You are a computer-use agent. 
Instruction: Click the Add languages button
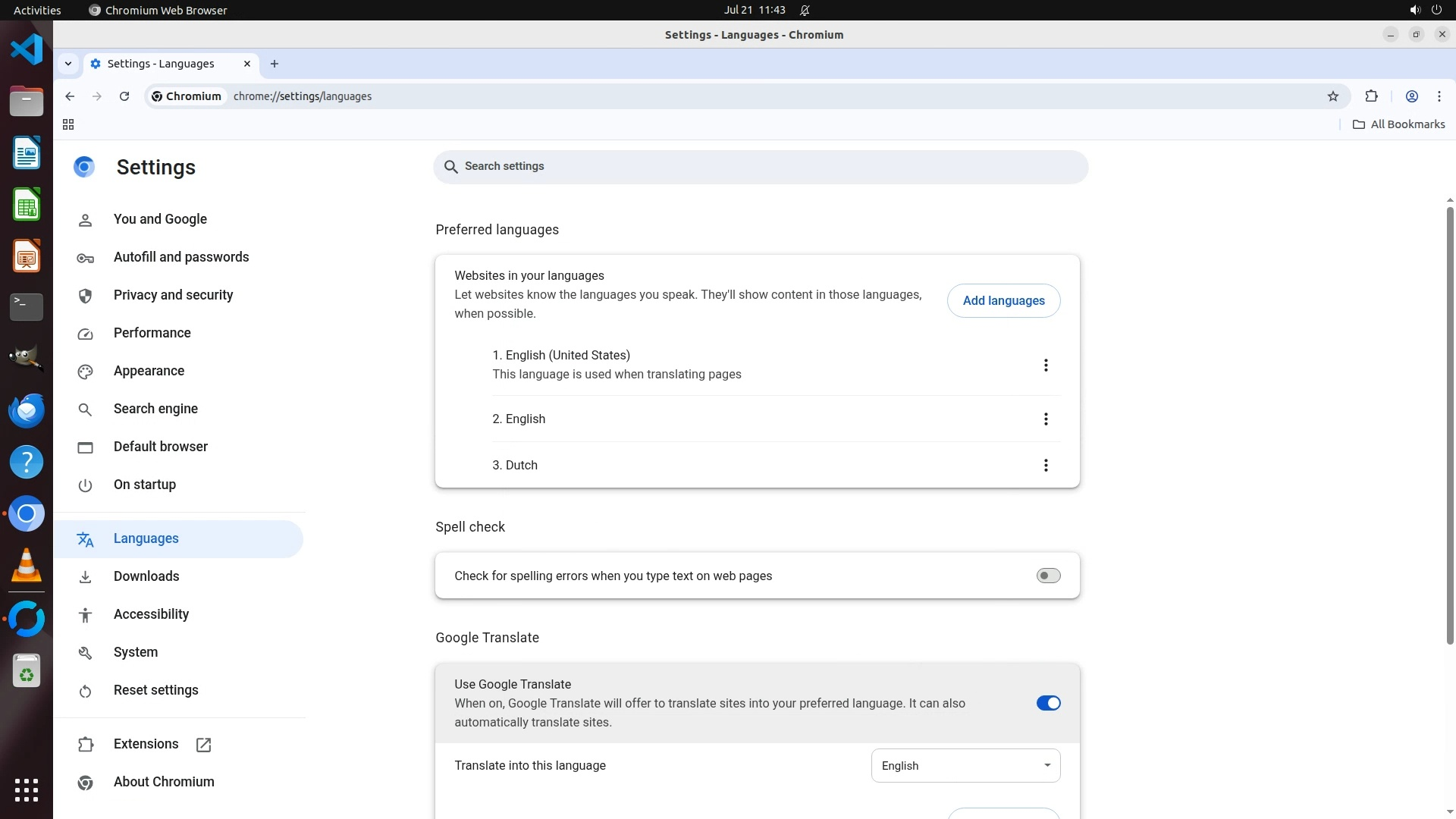click(x=1003, y=300)
